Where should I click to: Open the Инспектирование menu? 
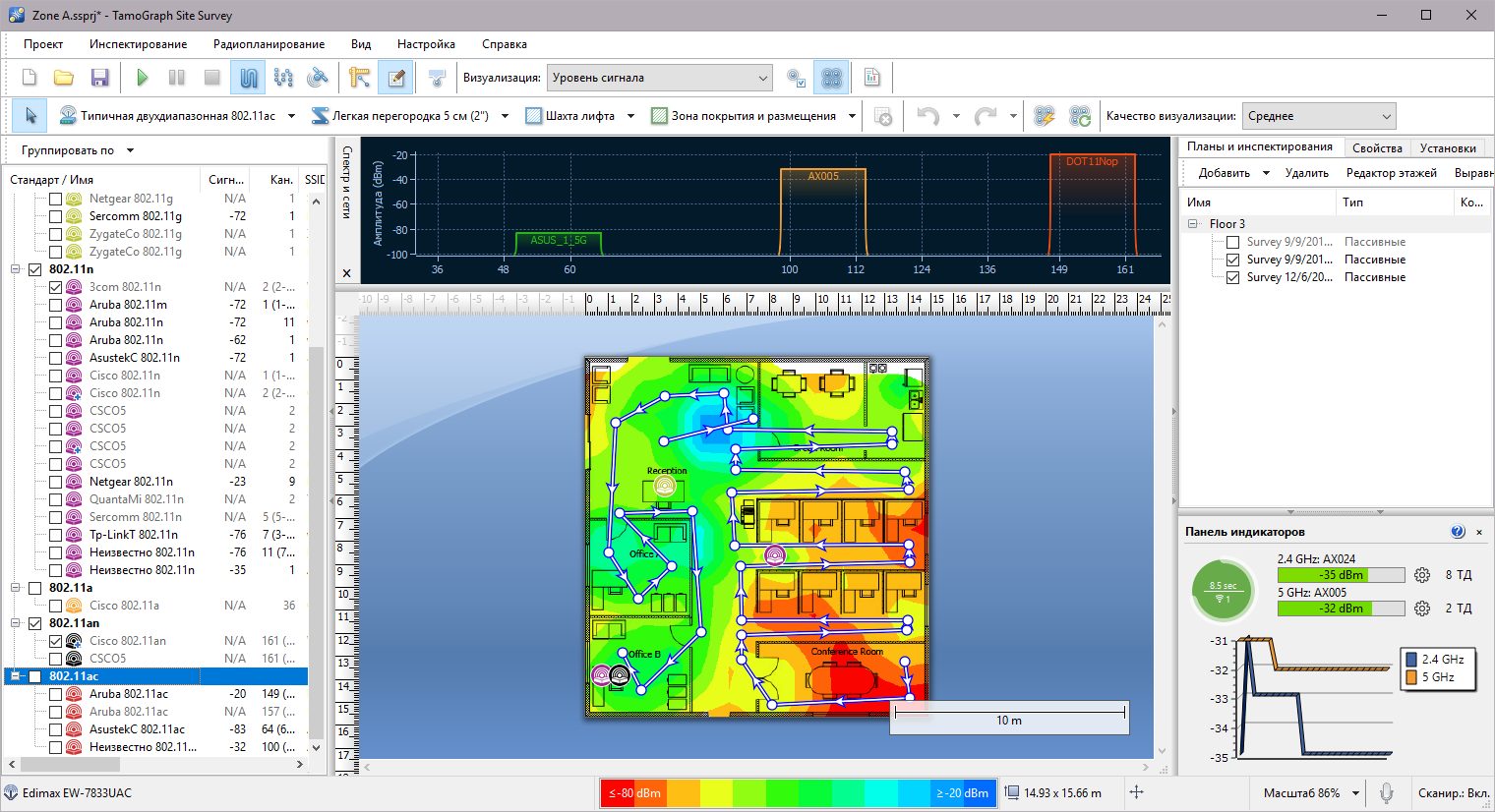tap(138, 44)
